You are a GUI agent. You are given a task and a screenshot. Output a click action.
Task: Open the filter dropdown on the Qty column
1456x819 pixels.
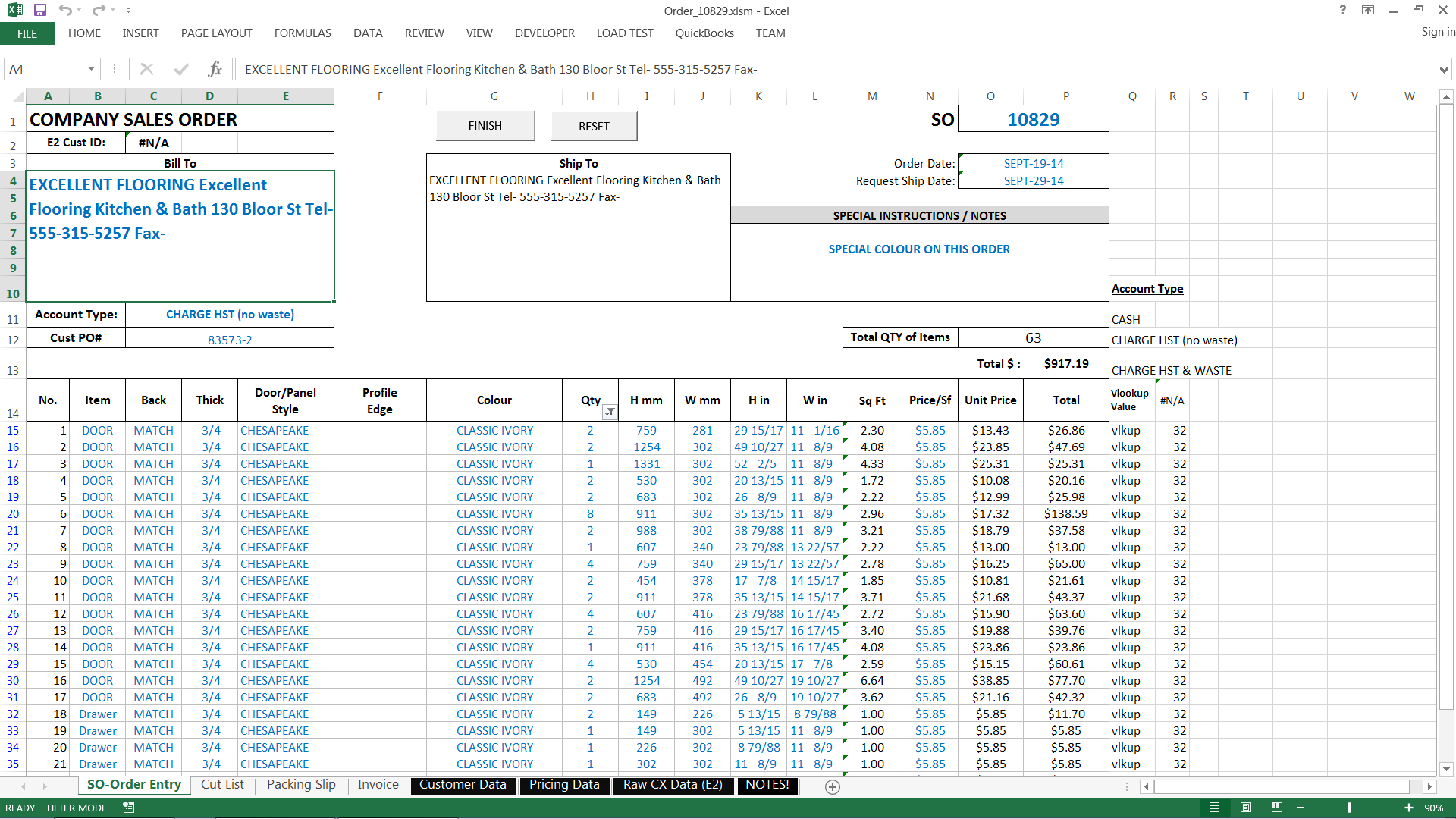click(610, 413)
